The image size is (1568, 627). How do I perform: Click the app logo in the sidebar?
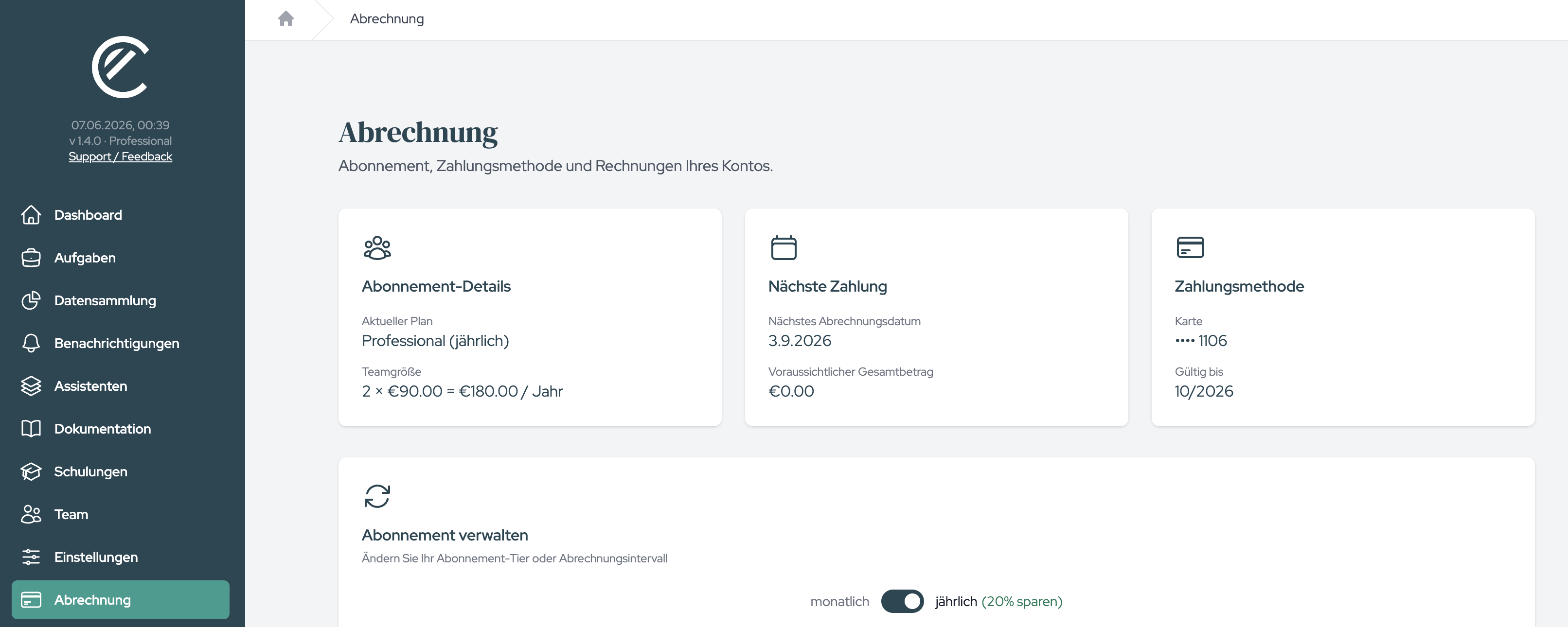121,67
